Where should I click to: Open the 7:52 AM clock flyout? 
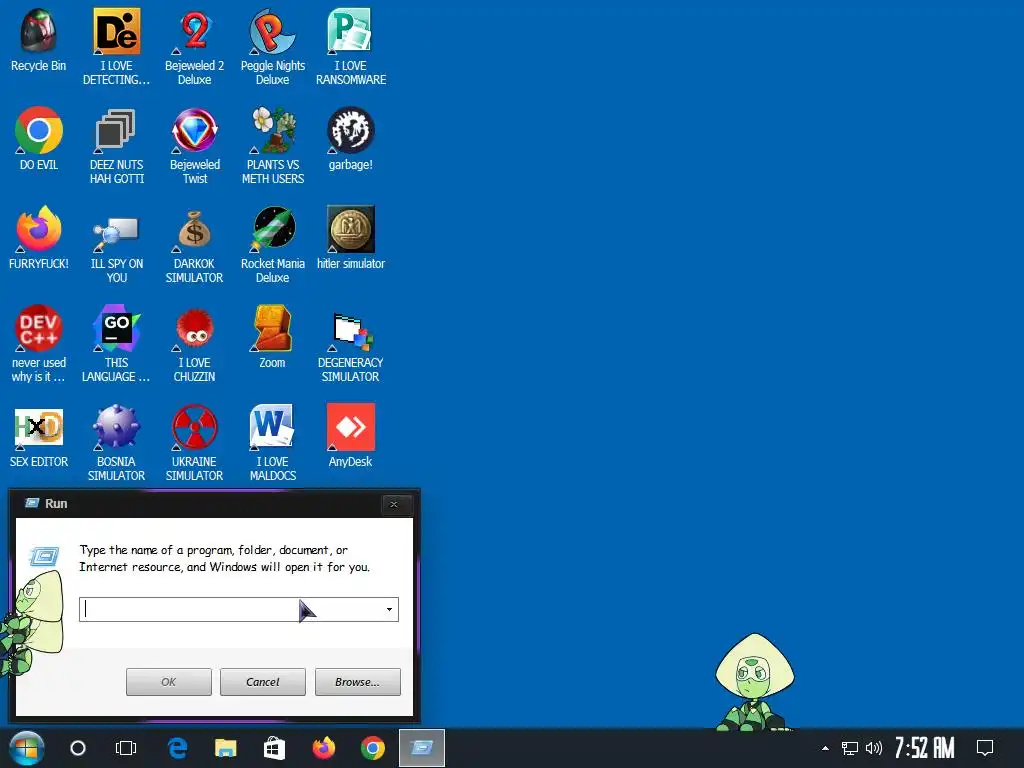pos(924,748)
